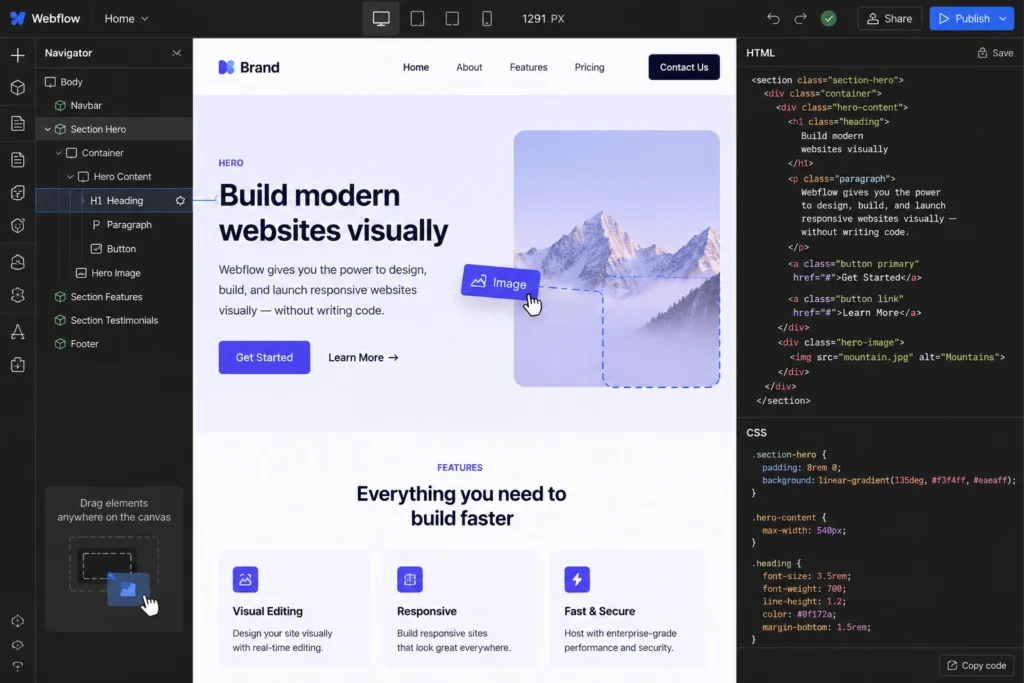This screenshot has width=1024, height=683.
Task: Click the #0f172a heading color value
Action: point(815,614)
